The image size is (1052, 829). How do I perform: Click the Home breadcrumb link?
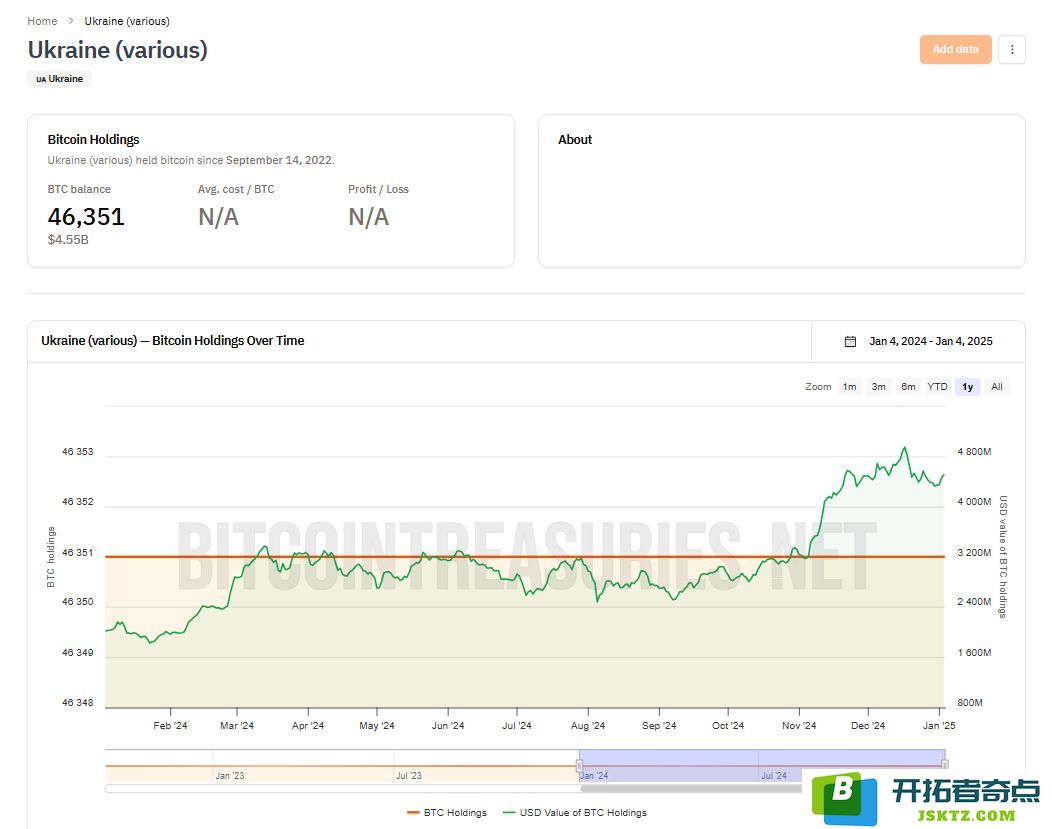(42, 21)
